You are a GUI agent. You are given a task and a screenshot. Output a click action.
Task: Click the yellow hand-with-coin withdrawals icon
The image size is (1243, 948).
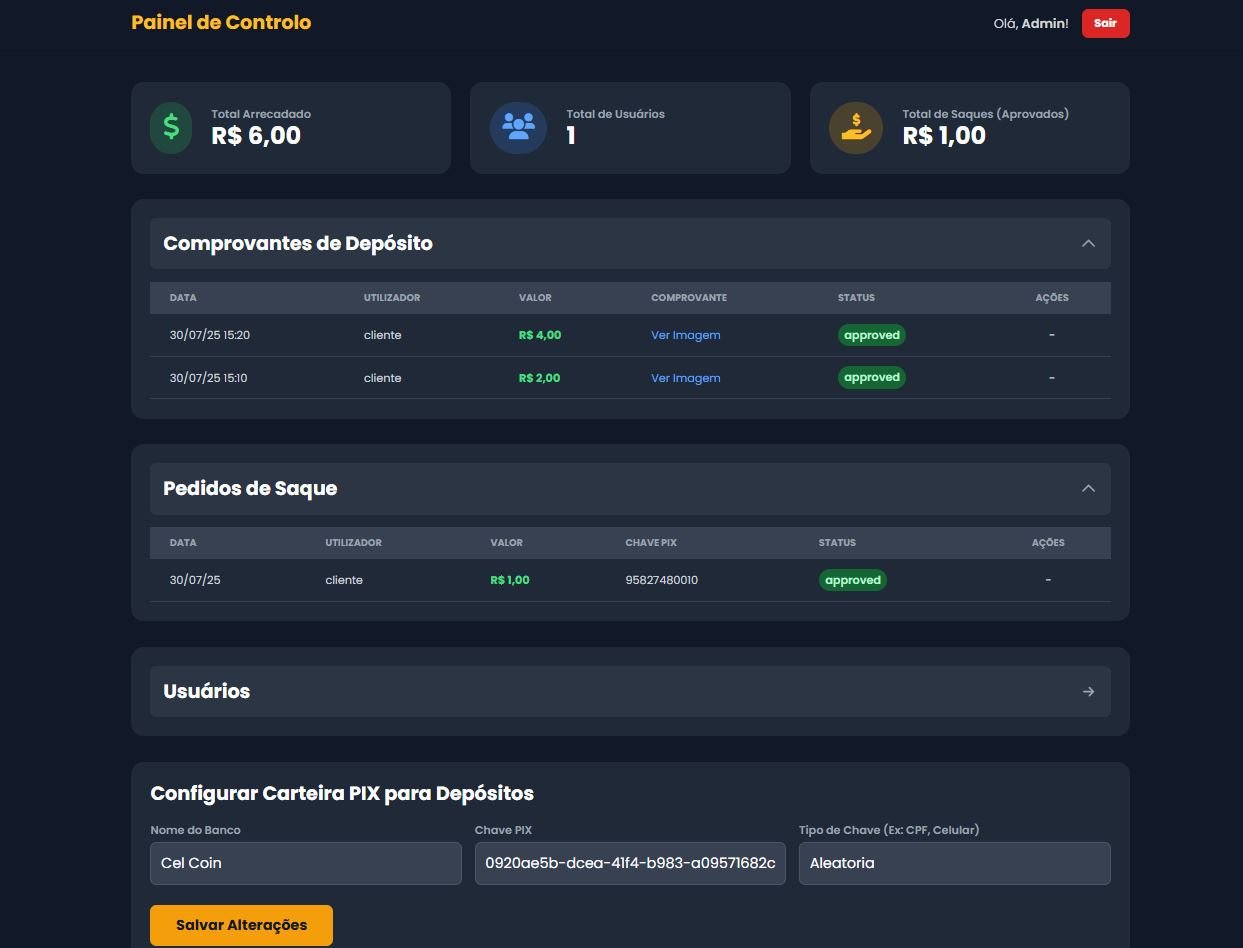tap(856, 128)
